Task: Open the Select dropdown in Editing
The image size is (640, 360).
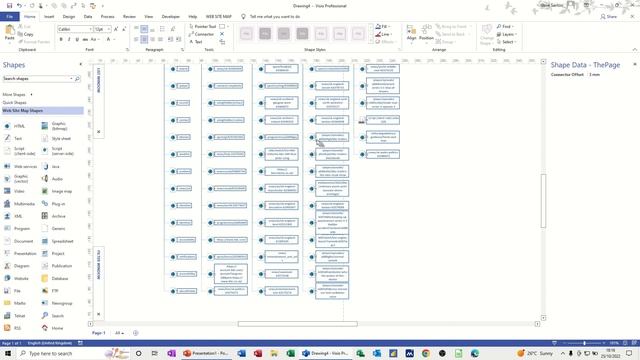Action: point(507,42)
